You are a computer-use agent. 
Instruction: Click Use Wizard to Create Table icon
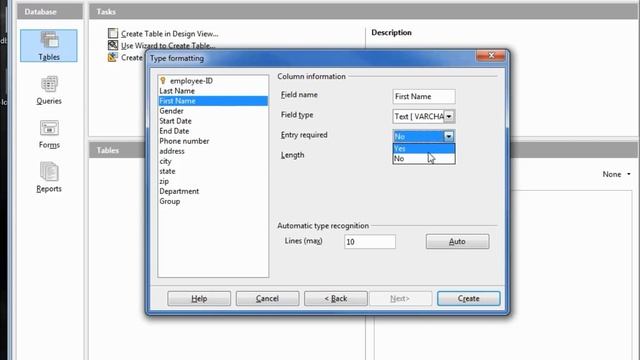coord(113,45)
